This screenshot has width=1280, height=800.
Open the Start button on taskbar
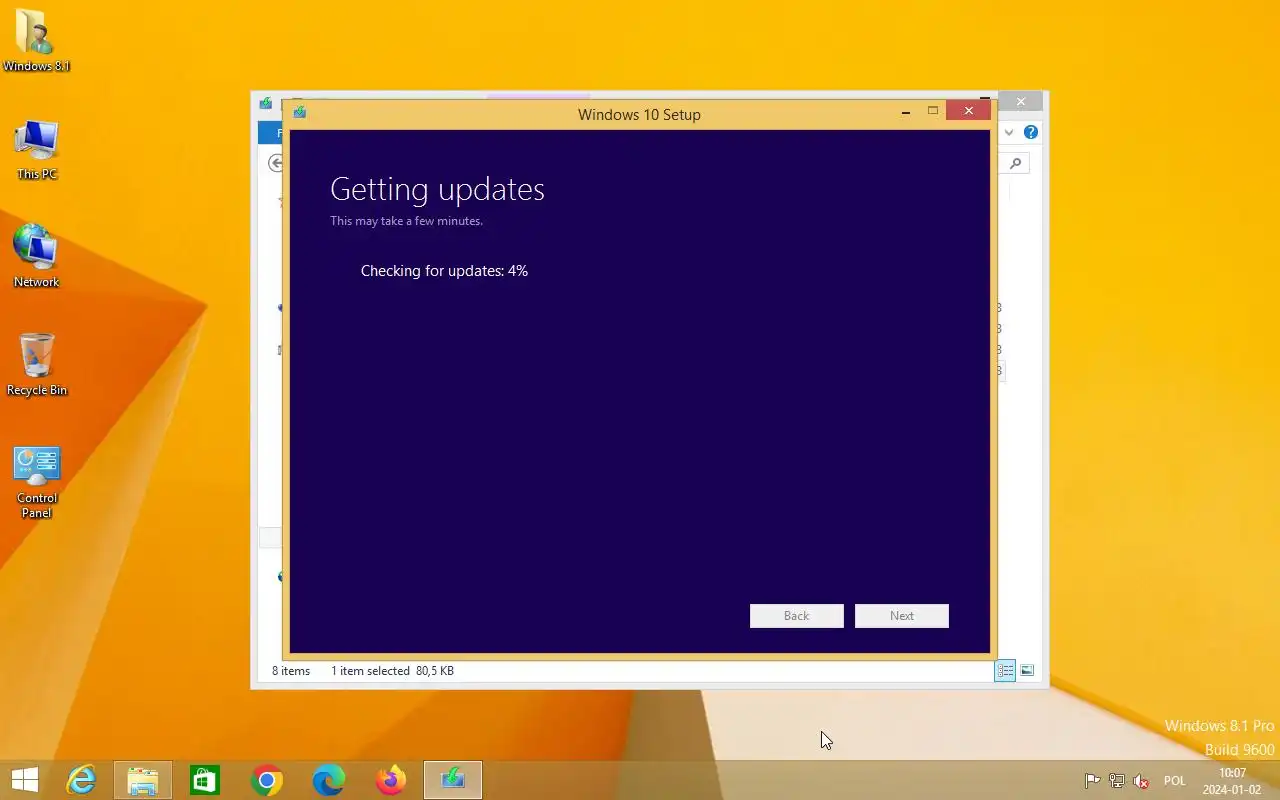[24, 780]
